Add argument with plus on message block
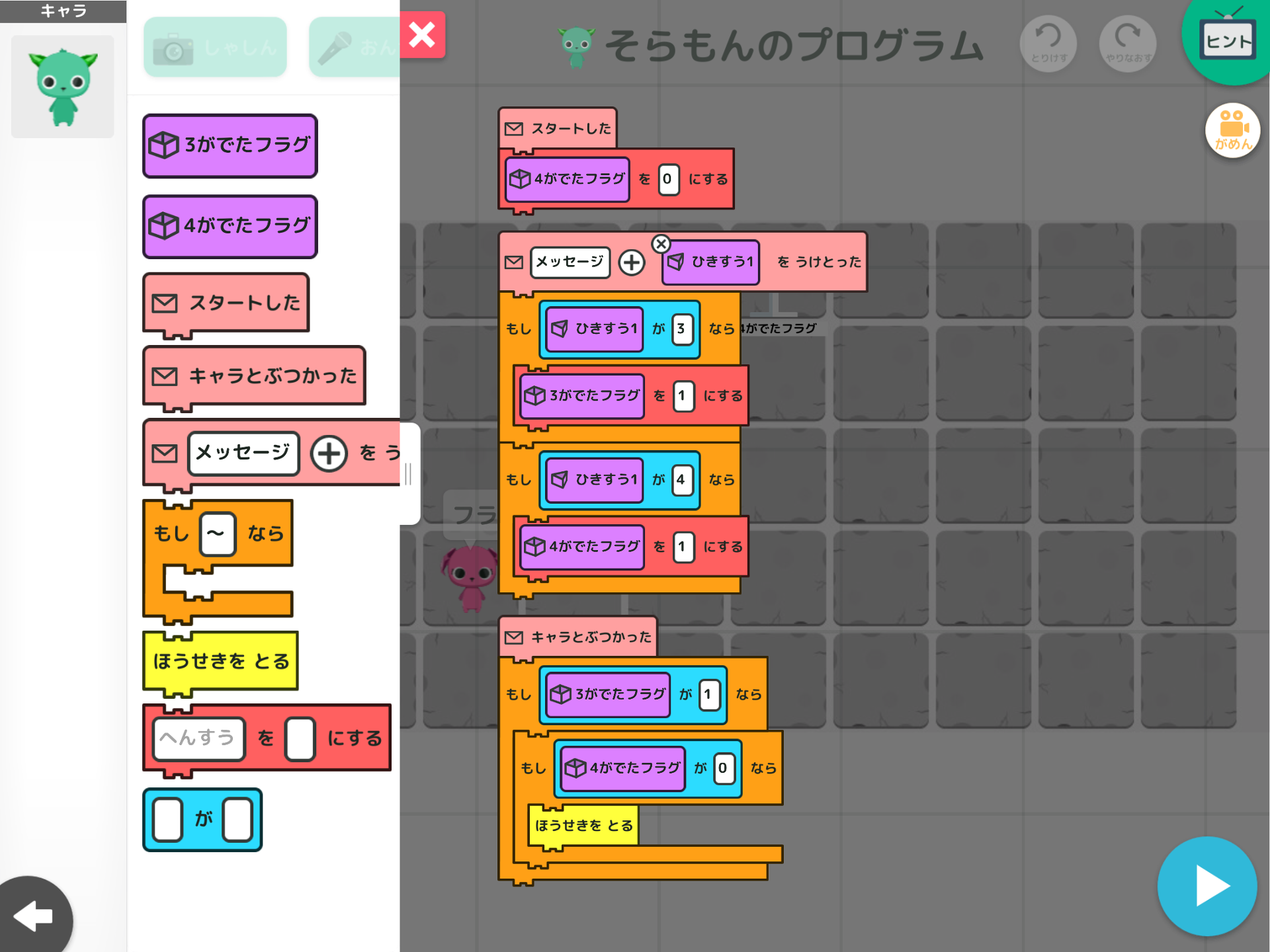This screenshot has width=1270, height=952. pos(632,262)
